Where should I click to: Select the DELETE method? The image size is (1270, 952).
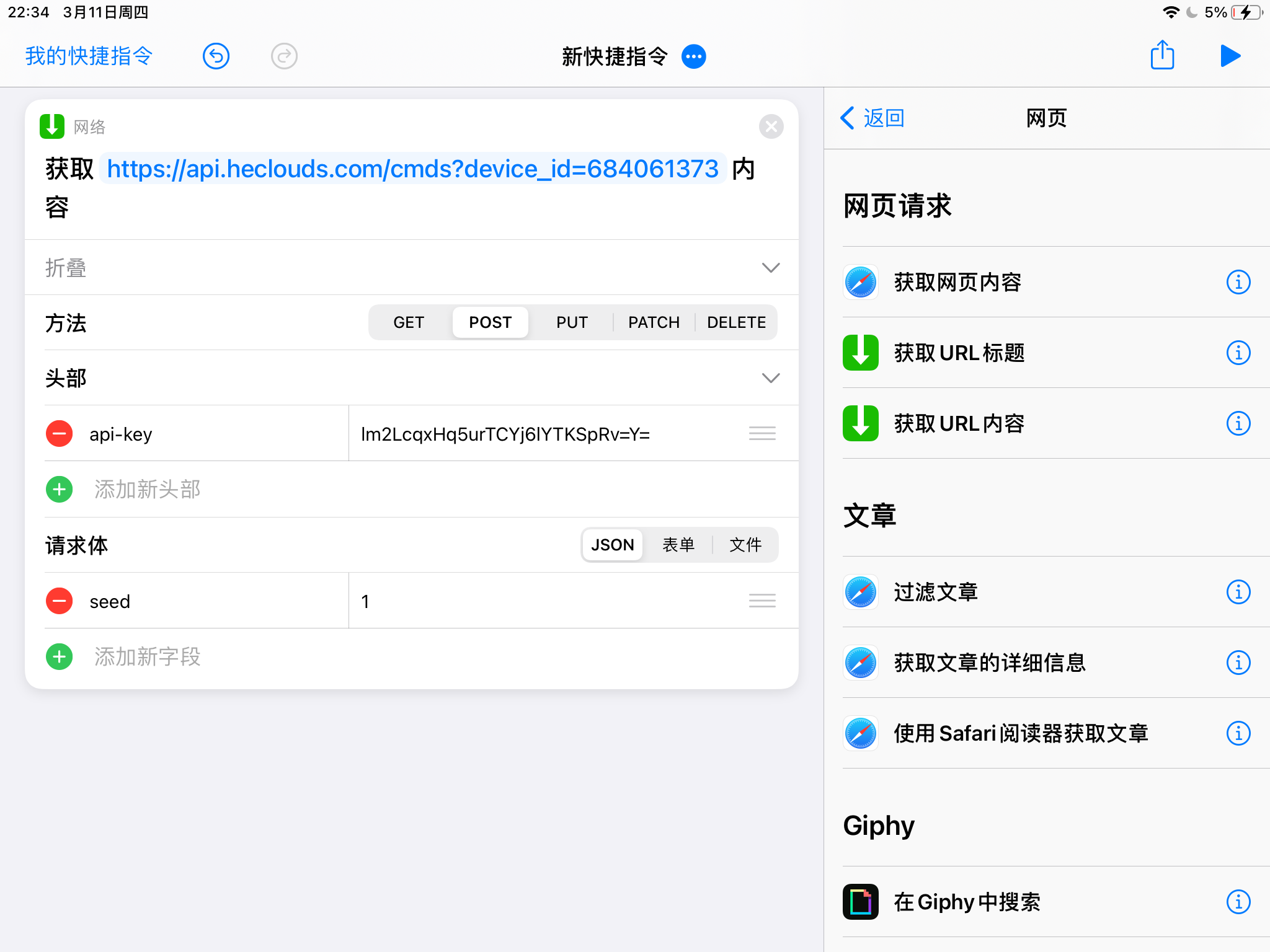click(x=736, y=322)
